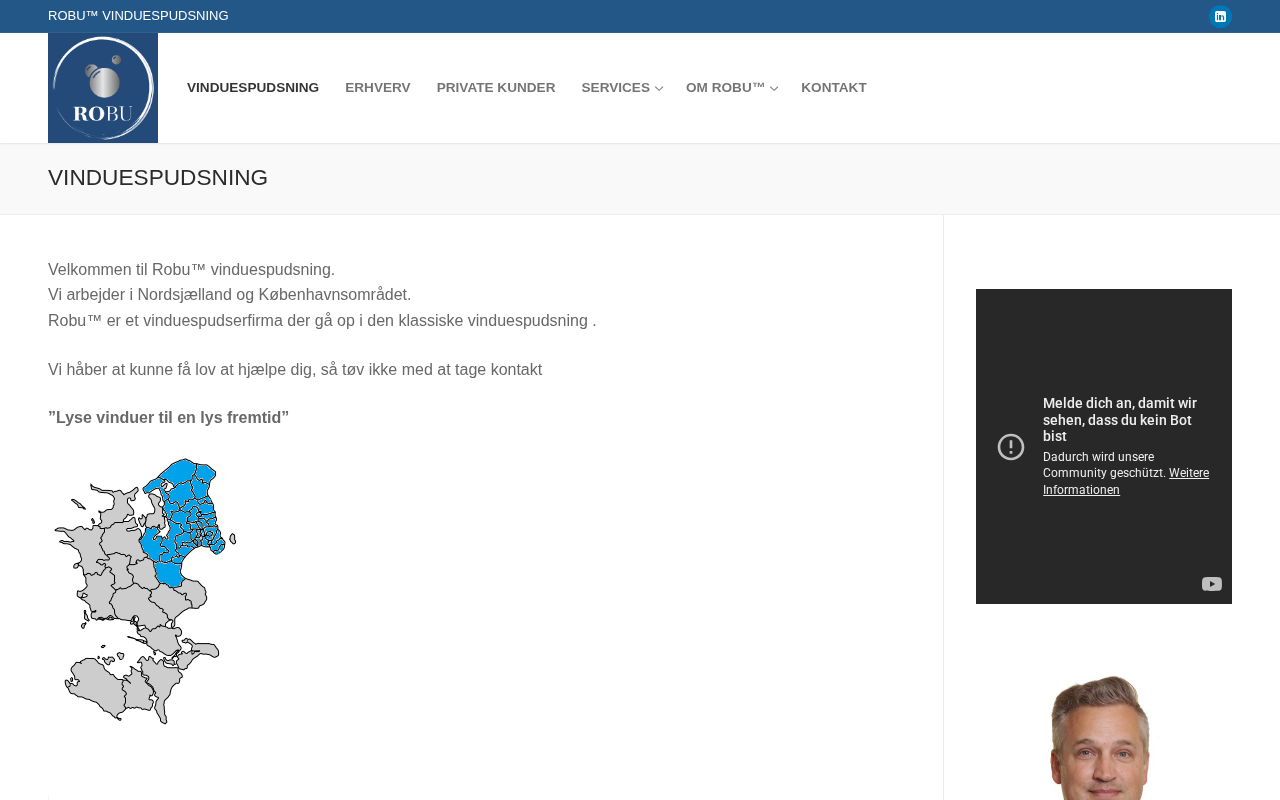Expand the Services submenu arrow

point(659,89)
